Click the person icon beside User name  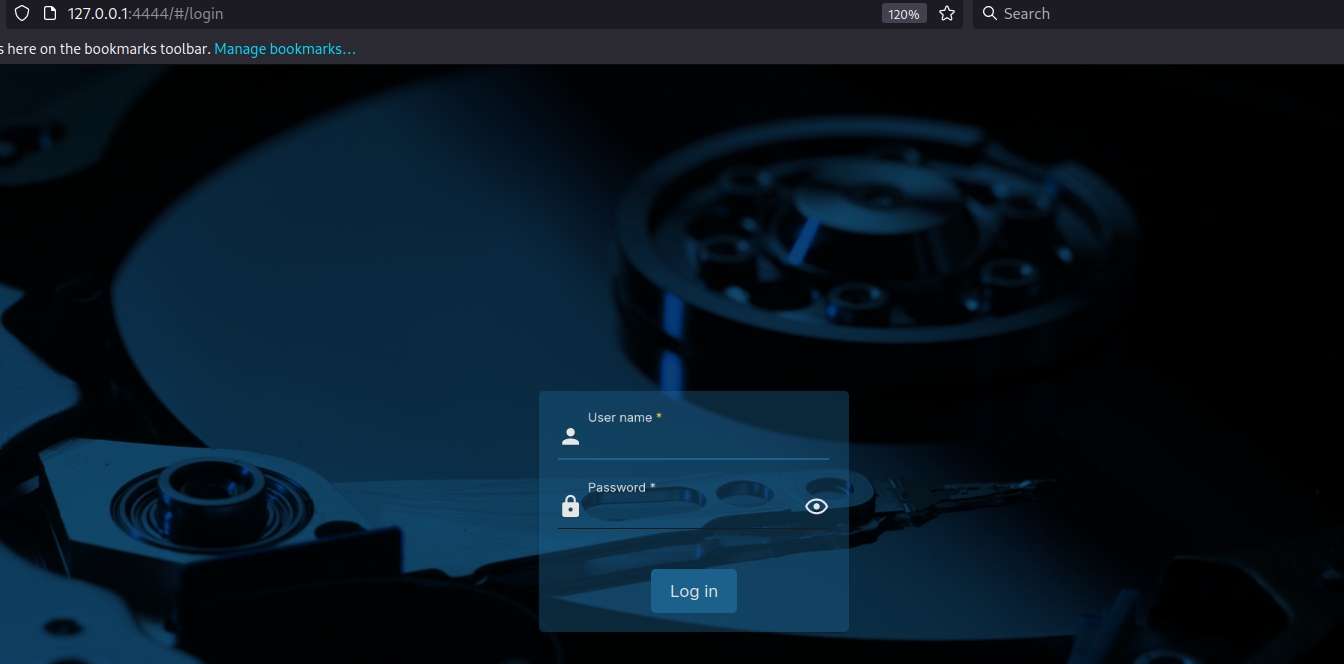[x=570, y=436]
